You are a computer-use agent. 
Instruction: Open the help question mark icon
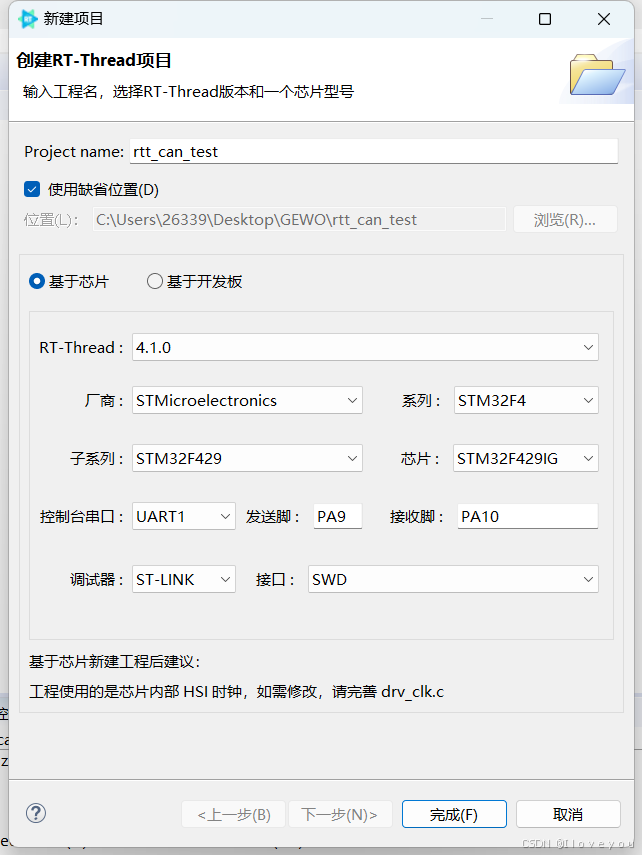coord(36,813)
